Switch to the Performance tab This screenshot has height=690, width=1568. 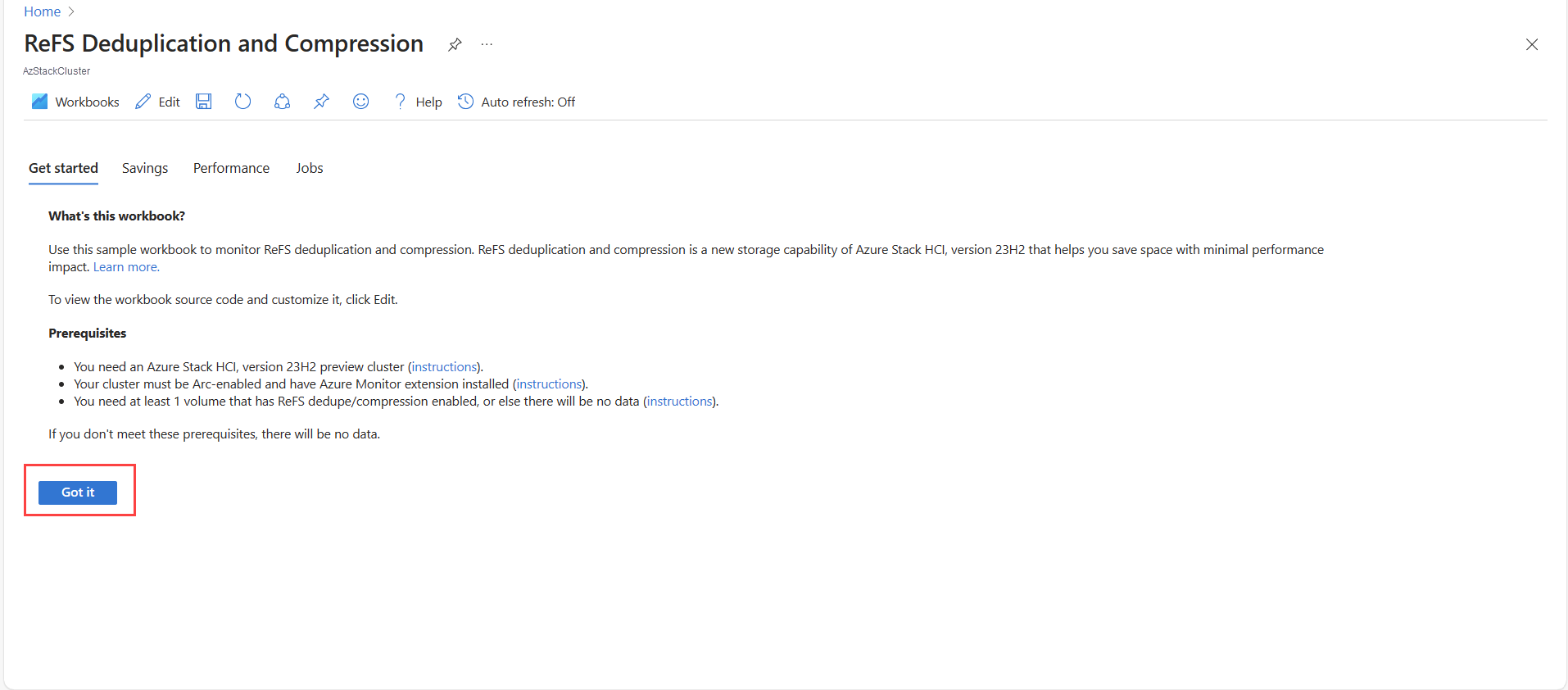[x=231, y=168]
